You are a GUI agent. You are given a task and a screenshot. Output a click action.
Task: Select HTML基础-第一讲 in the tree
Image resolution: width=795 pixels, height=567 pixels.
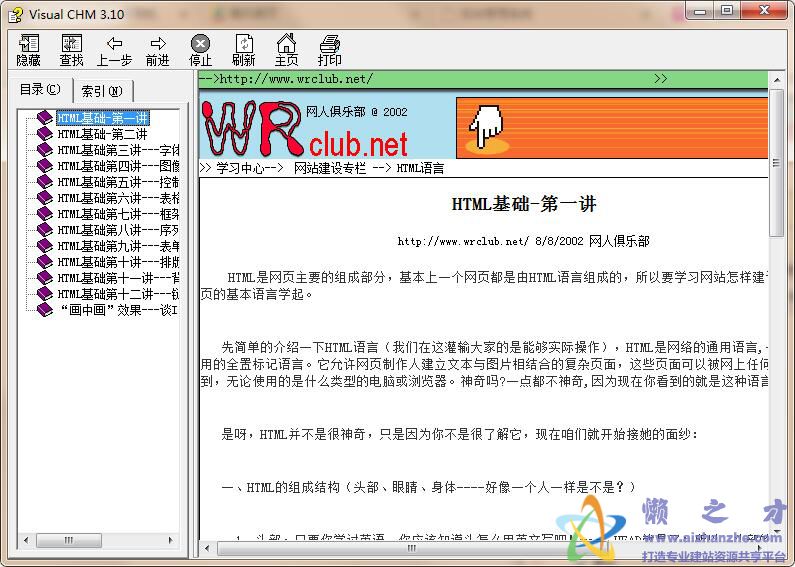(103, 118)
